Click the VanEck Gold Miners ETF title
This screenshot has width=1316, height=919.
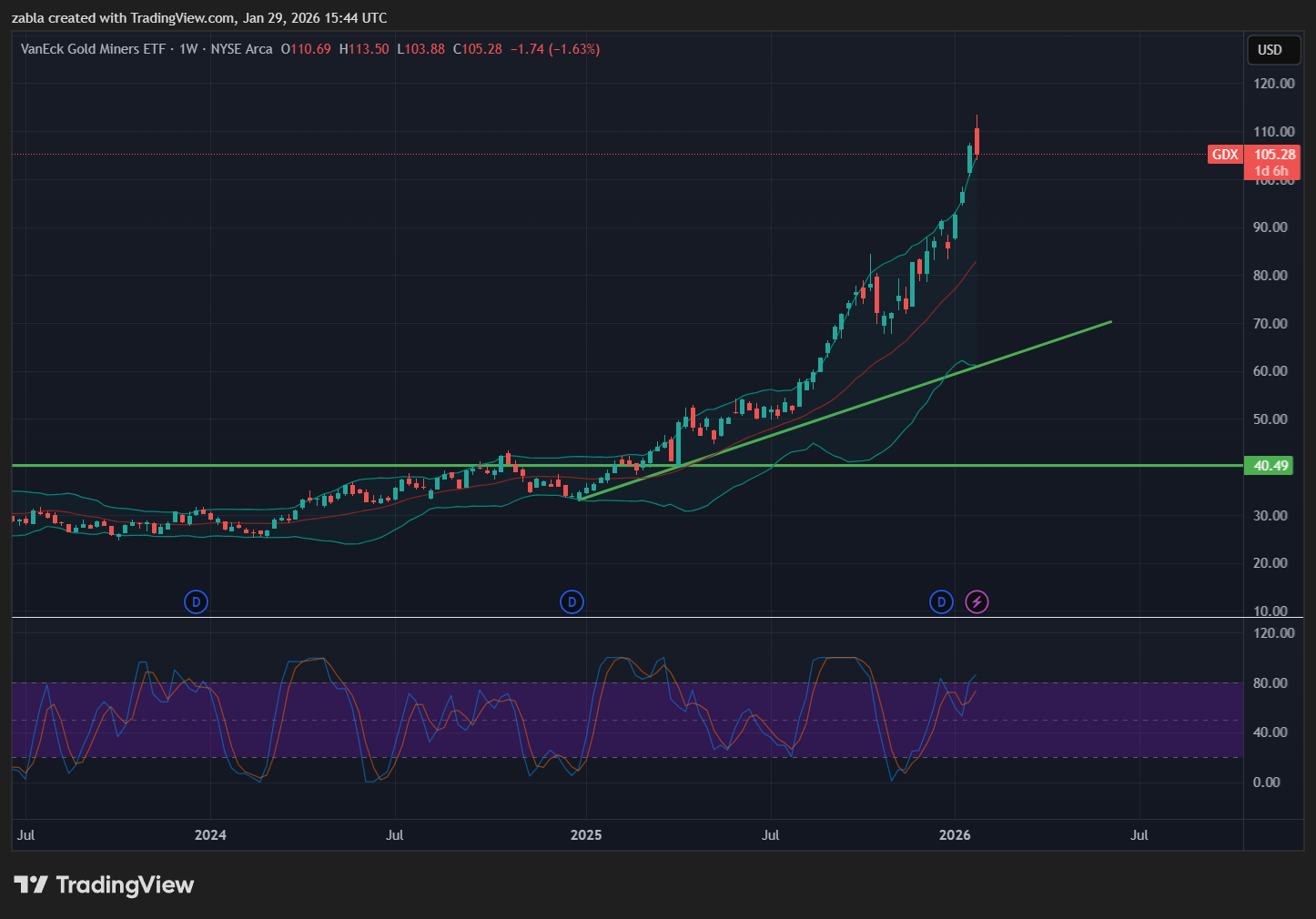(x=93, y=49)
